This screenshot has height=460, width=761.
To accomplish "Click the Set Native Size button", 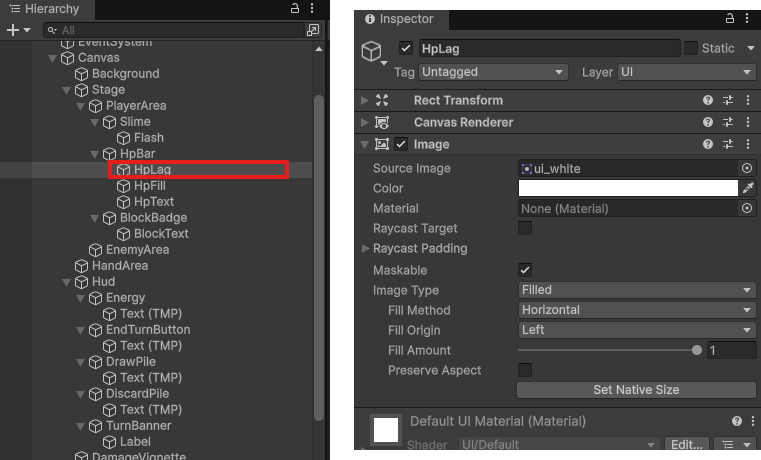I will 636,390.
